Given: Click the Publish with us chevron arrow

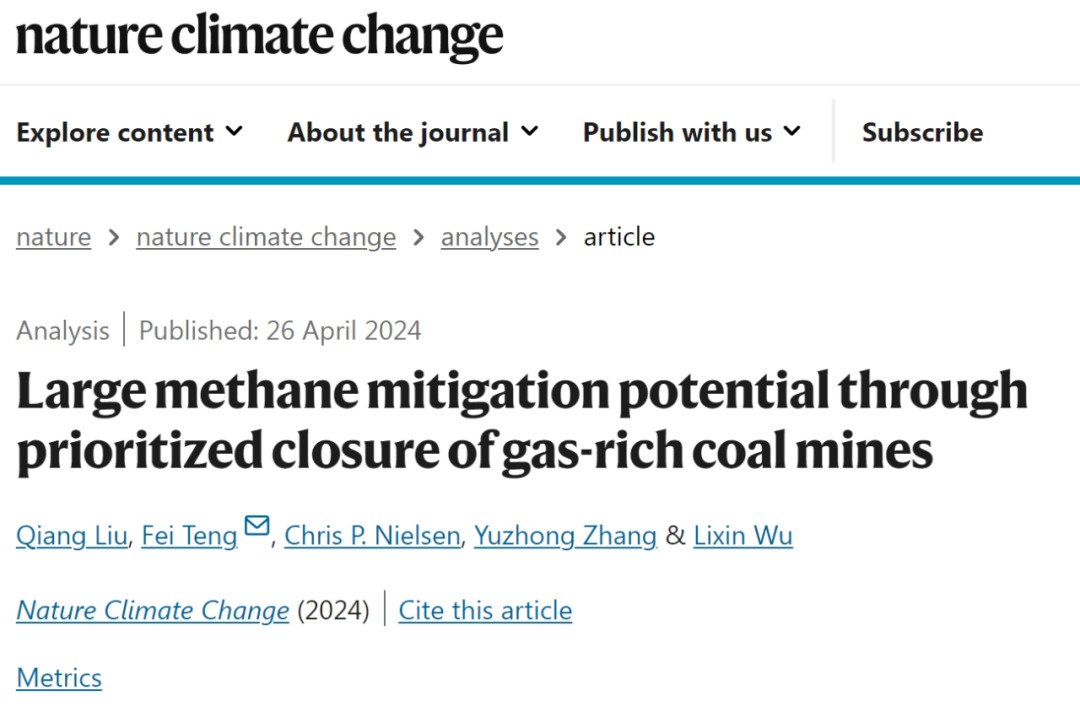Looking at the screenshot, I should [x=792, y=132].
